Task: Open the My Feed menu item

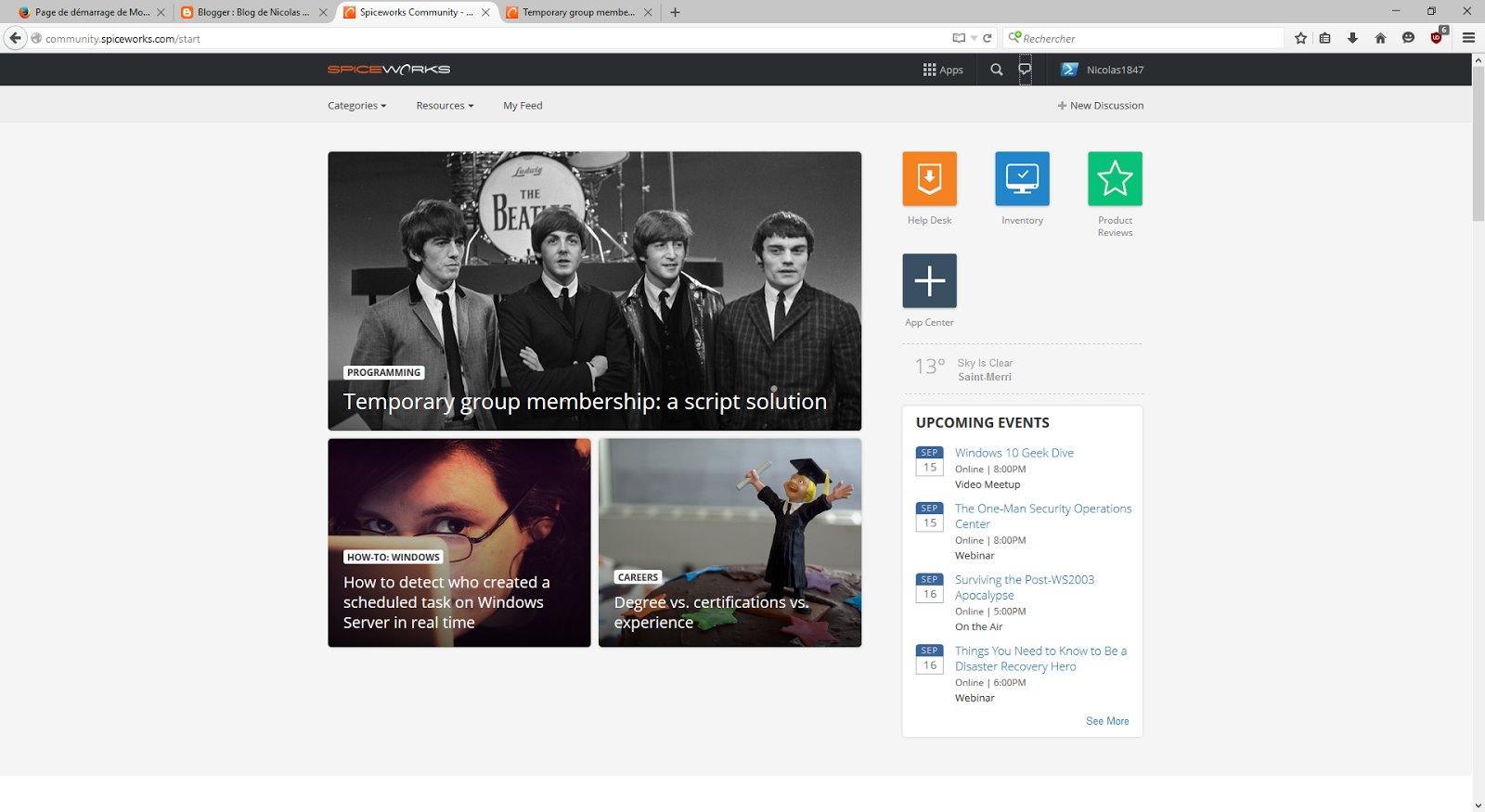Action: pos(523,106)
